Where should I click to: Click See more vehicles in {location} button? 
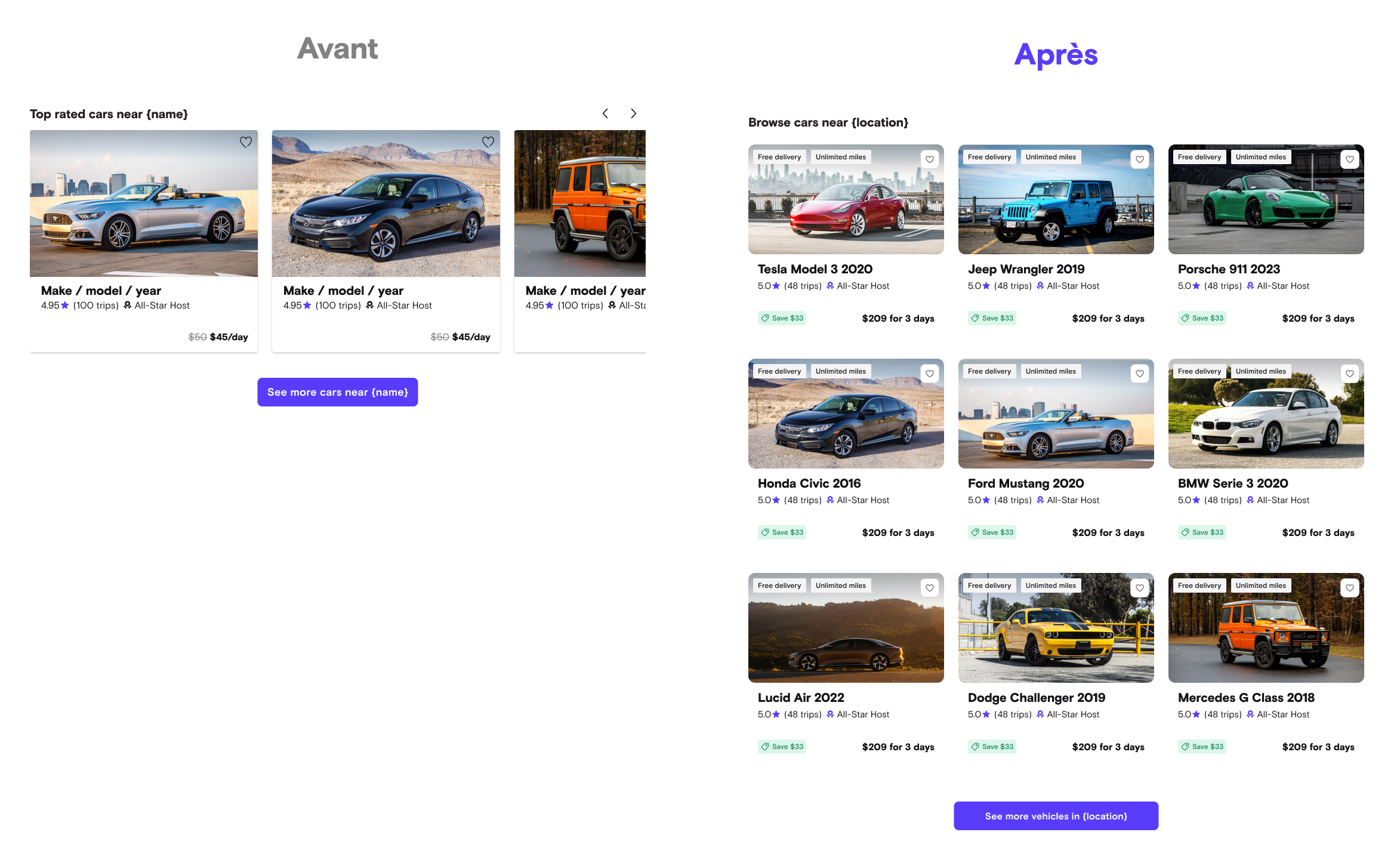[1056, 816]
